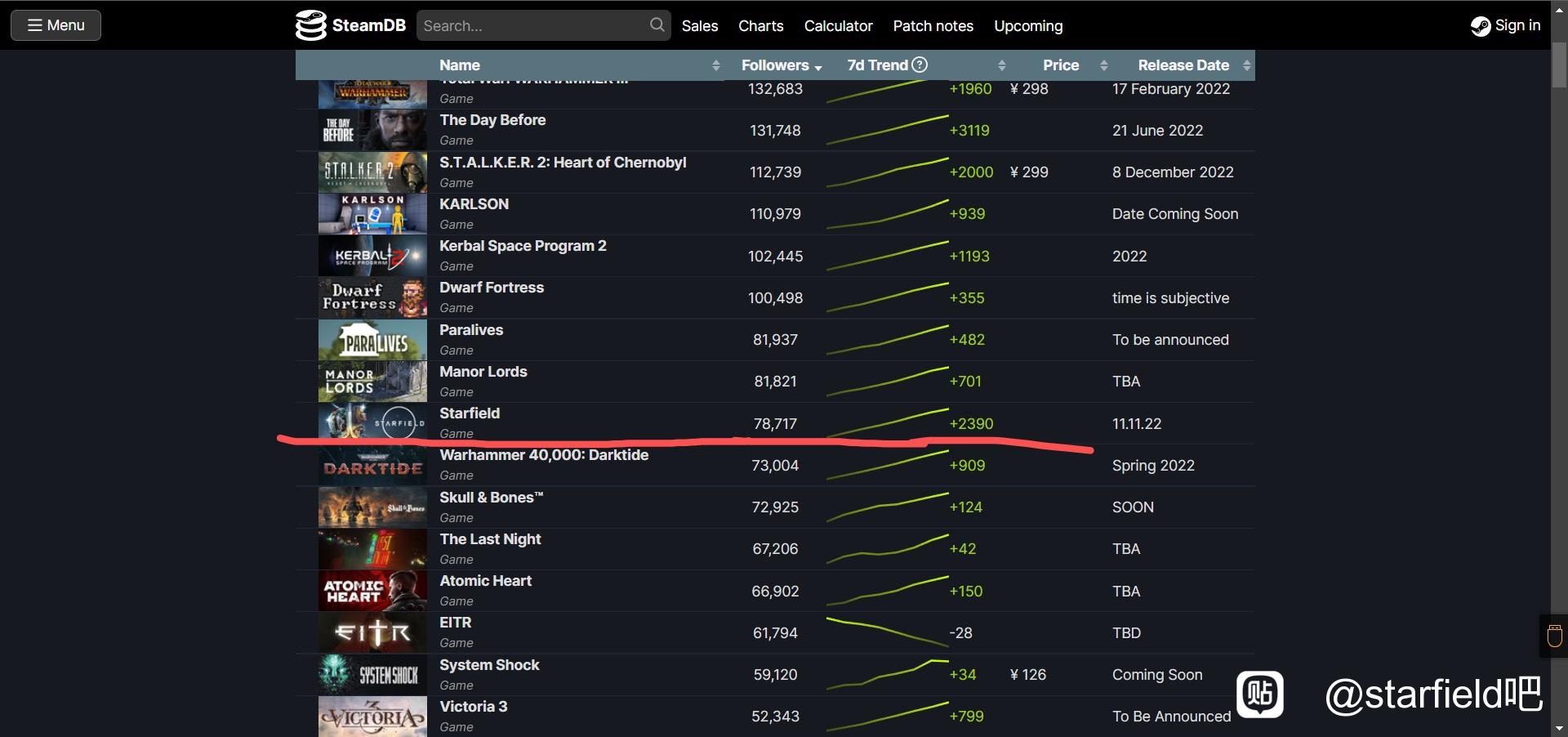This screenshot has height=737, width=1568.
Task: Click the scrollbar down arrow
Action: [x=1559, y=728]
